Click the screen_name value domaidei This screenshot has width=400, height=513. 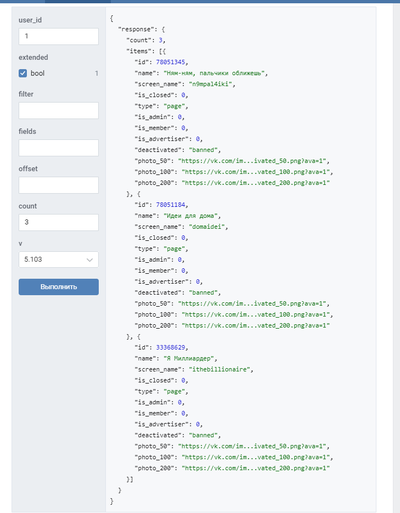207,227
